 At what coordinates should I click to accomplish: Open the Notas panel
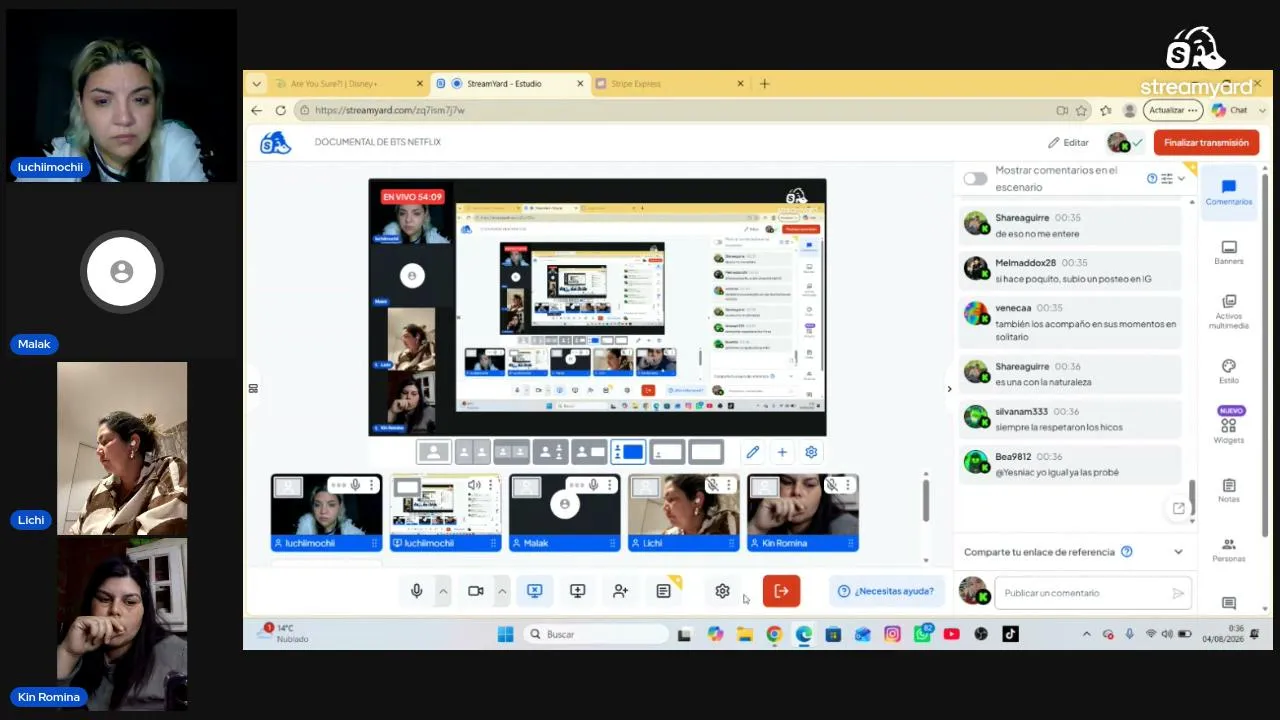1229,490
